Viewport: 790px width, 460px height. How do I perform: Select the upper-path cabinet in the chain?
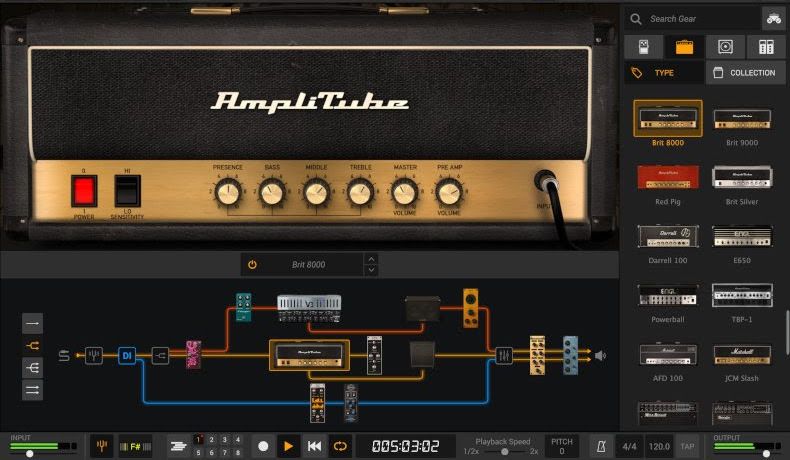(422, 309)
